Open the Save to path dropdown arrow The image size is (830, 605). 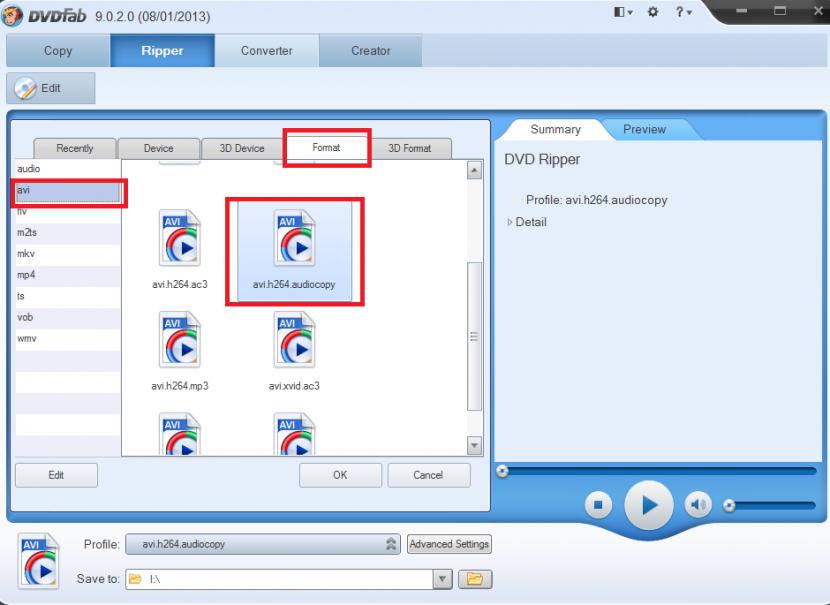[443, 579]
